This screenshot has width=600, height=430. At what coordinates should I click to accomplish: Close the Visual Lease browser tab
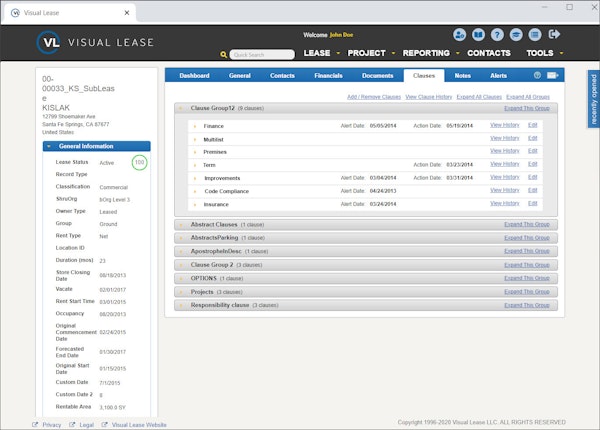(x=127, y=13)
